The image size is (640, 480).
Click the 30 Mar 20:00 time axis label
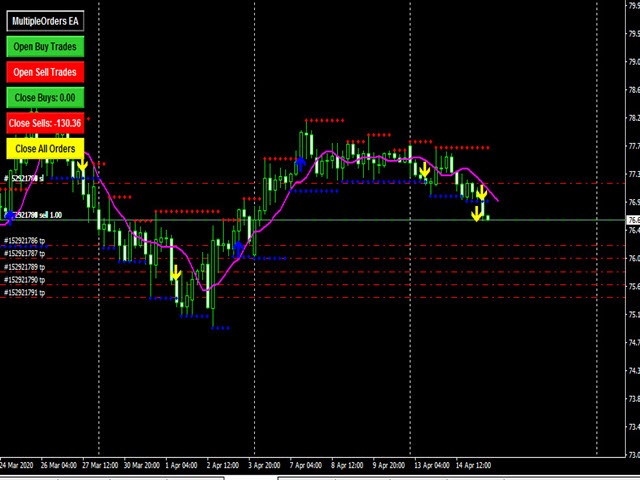coord(142,465)
